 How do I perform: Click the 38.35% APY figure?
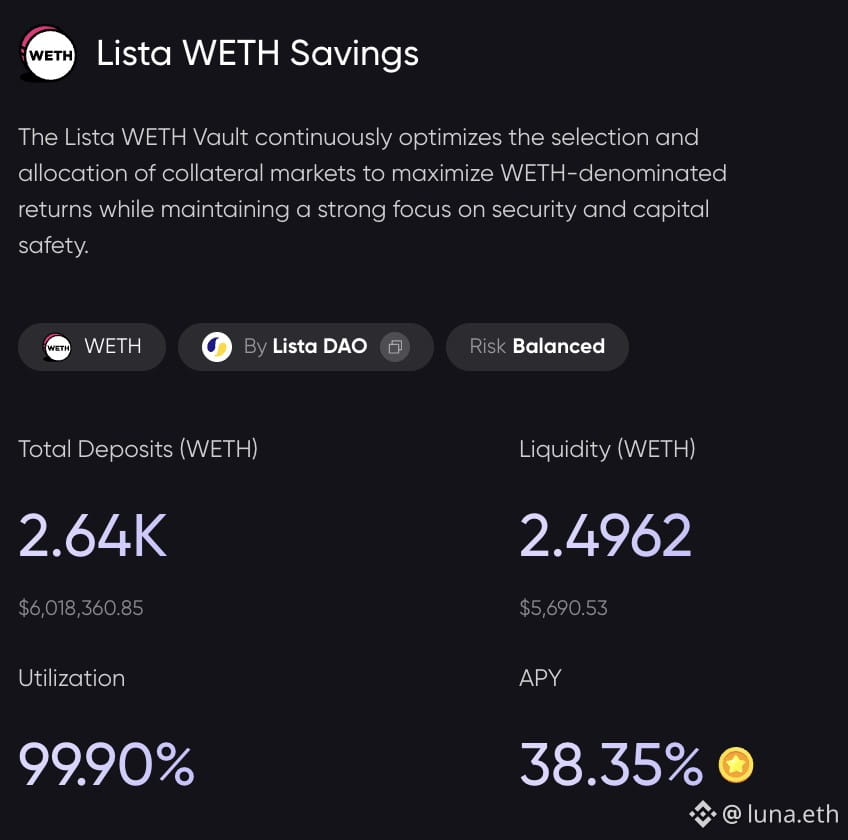[x=611, y=764]
